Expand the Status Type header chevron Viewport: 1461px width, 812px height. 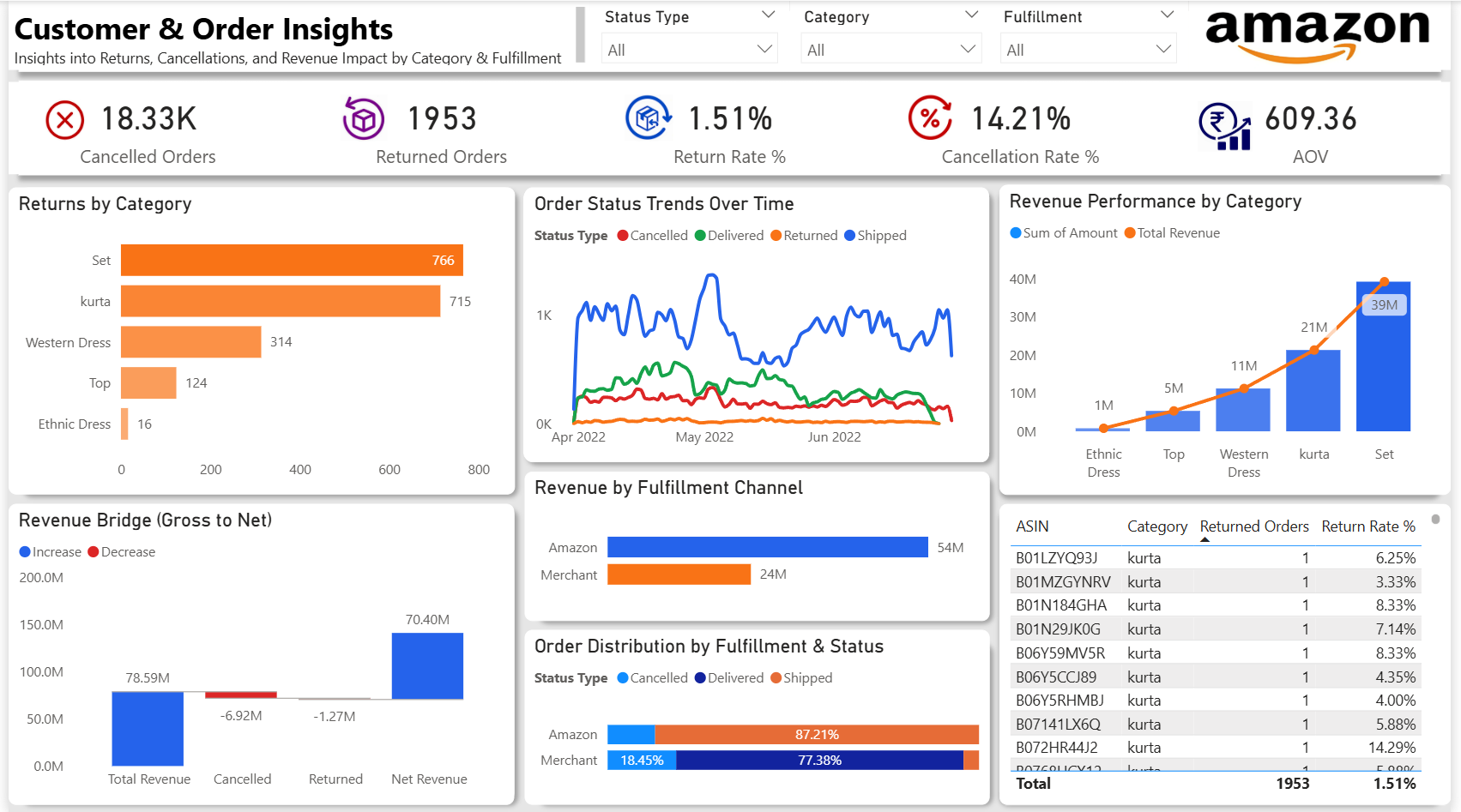click(768, 15)
